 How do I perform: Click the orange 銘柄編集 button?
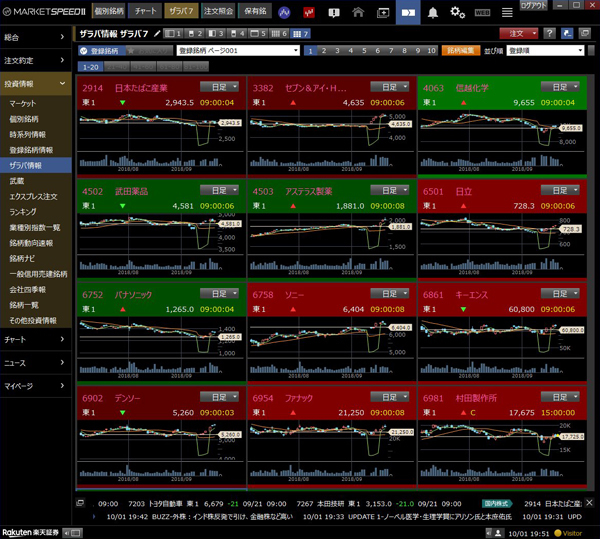click(x=460, y=50)
